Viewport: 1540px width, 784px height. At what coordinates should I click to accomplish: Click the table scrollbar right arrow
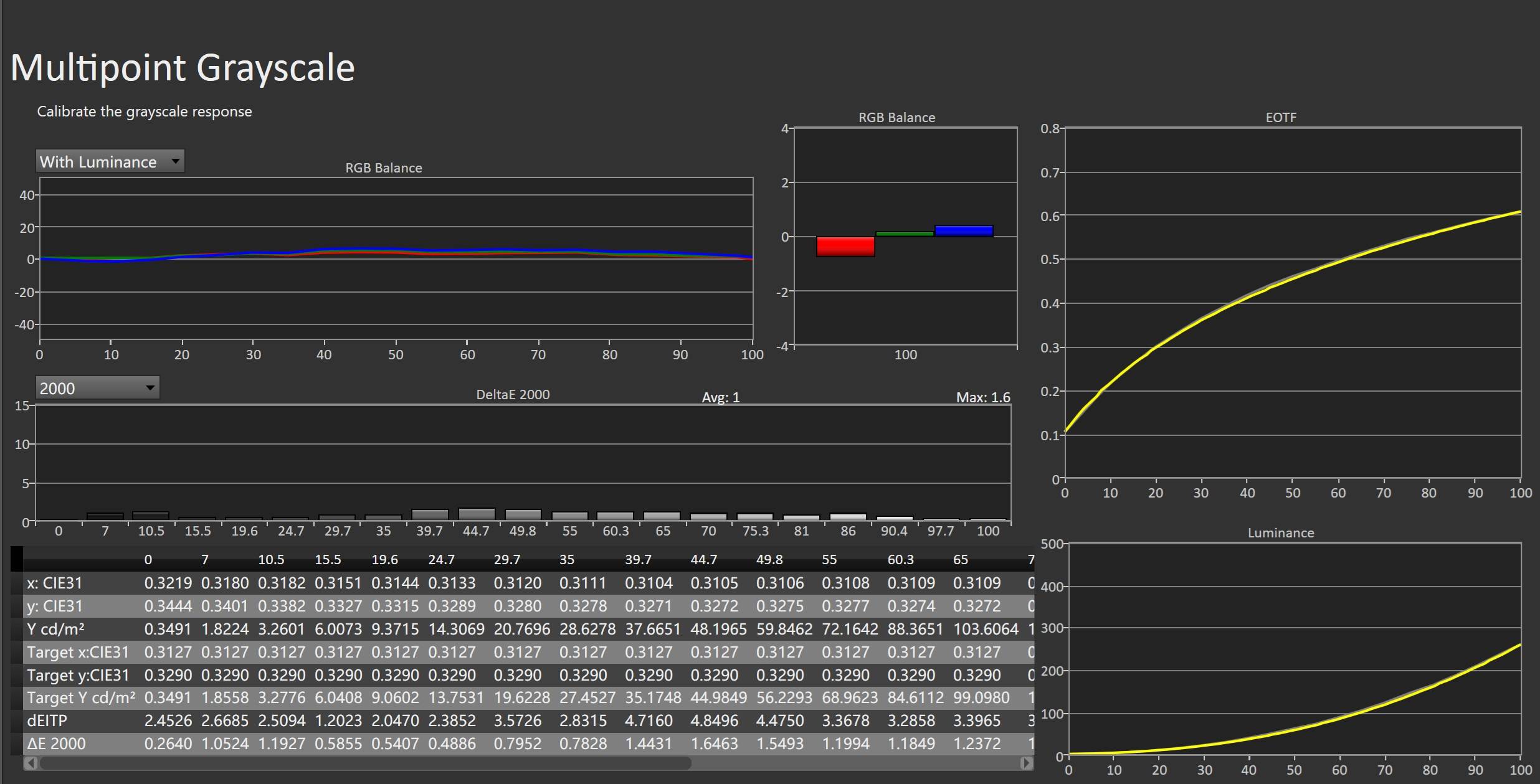pyautogui.click(x=1026, y=763)
